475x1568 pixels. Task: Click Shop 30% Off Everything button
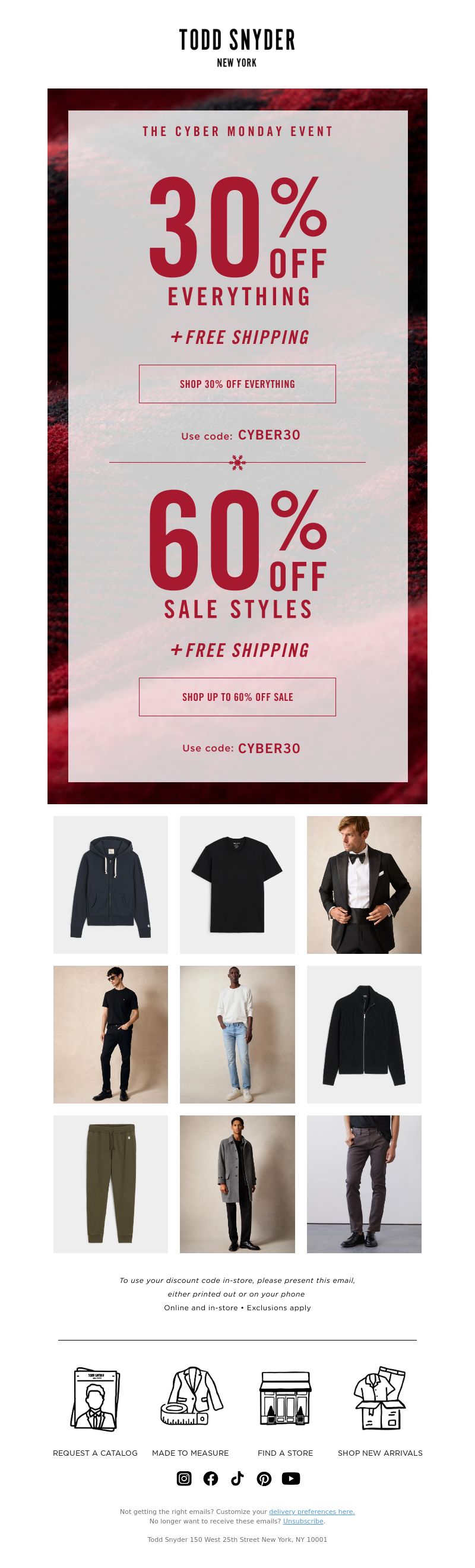237,384
